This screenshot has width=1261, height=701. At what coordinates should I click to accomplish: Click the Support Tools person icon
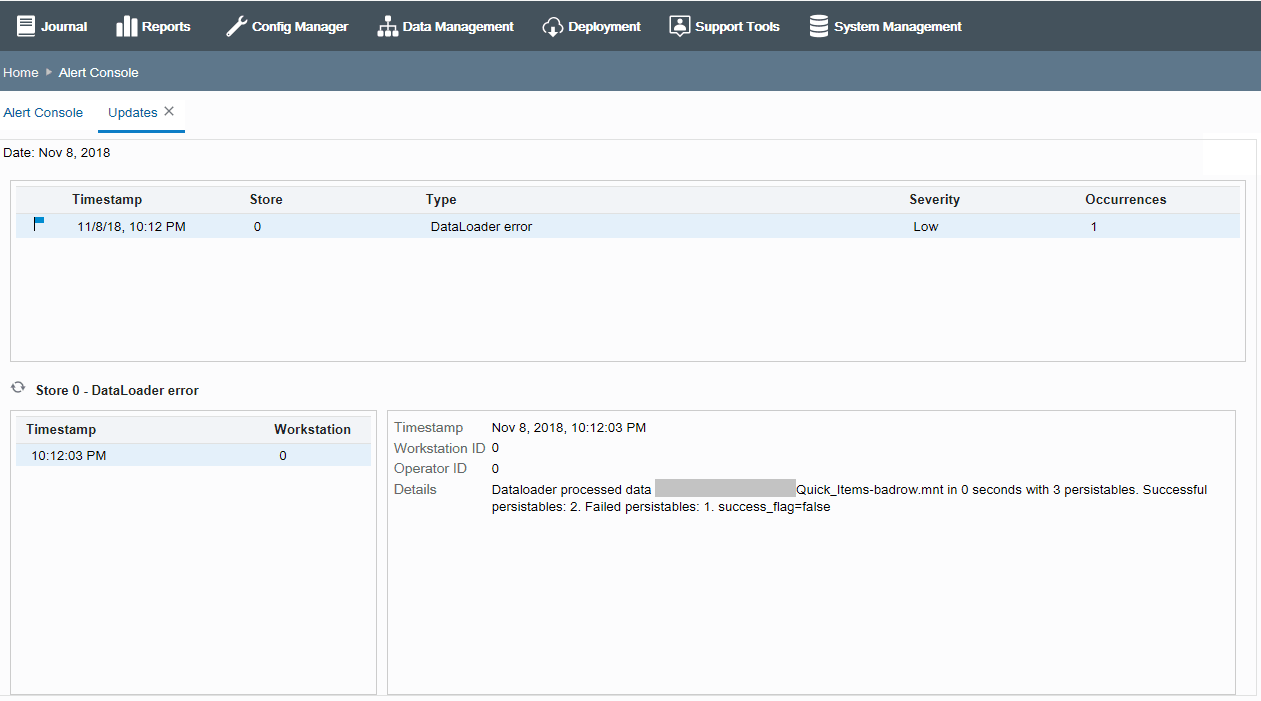tap(680, 26)
